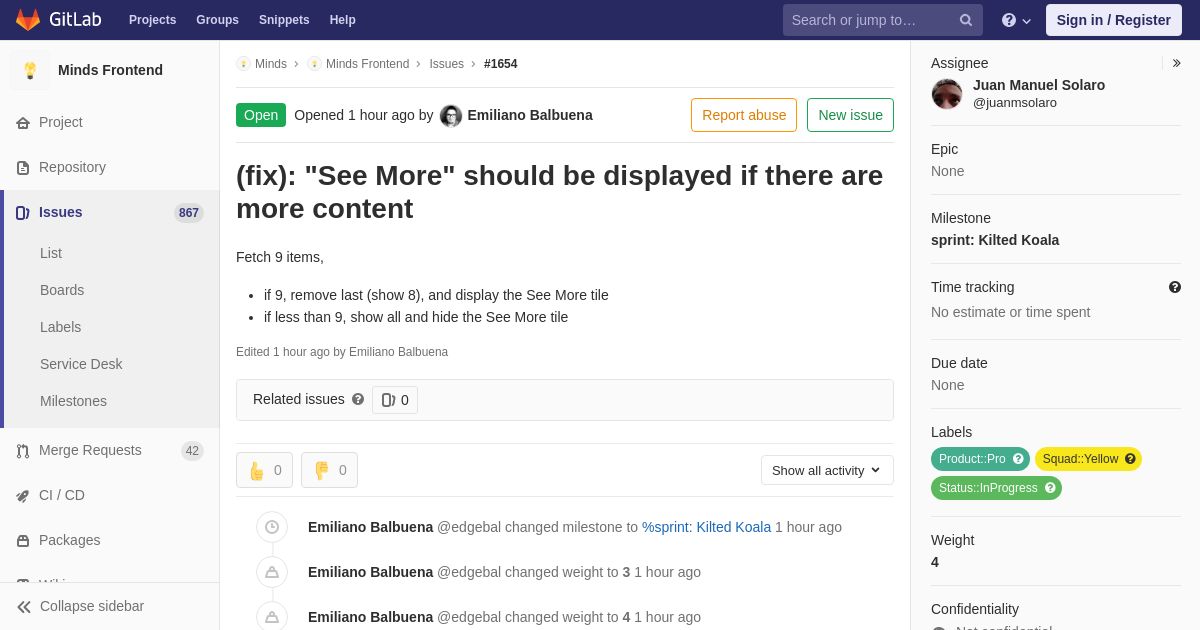Click the Merge Requests icon in sidebar
The width and height of the screenshot is (1200, 630).
pos(23,451)
